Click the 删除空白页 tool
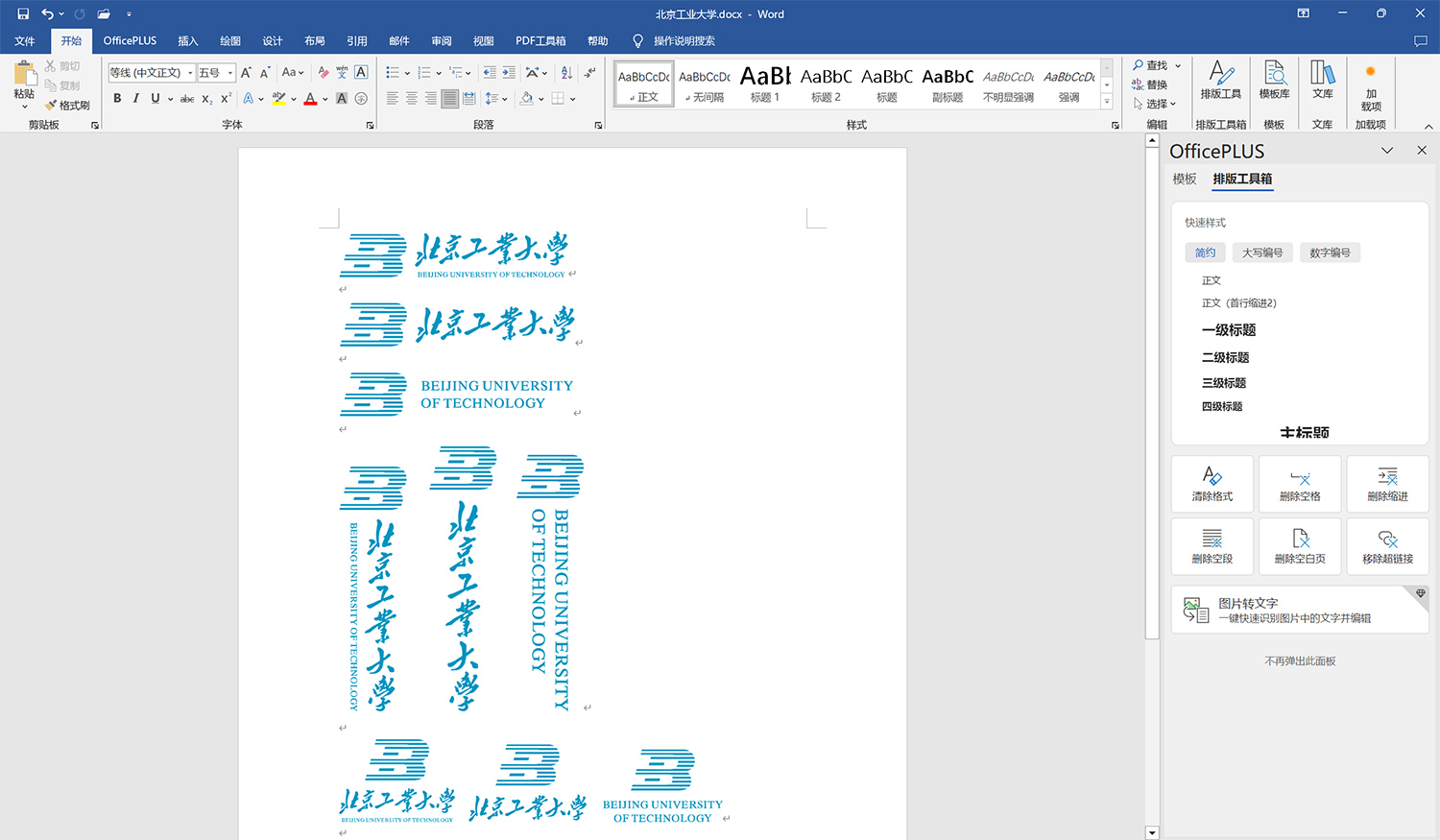 click(x=1300, y=546)
